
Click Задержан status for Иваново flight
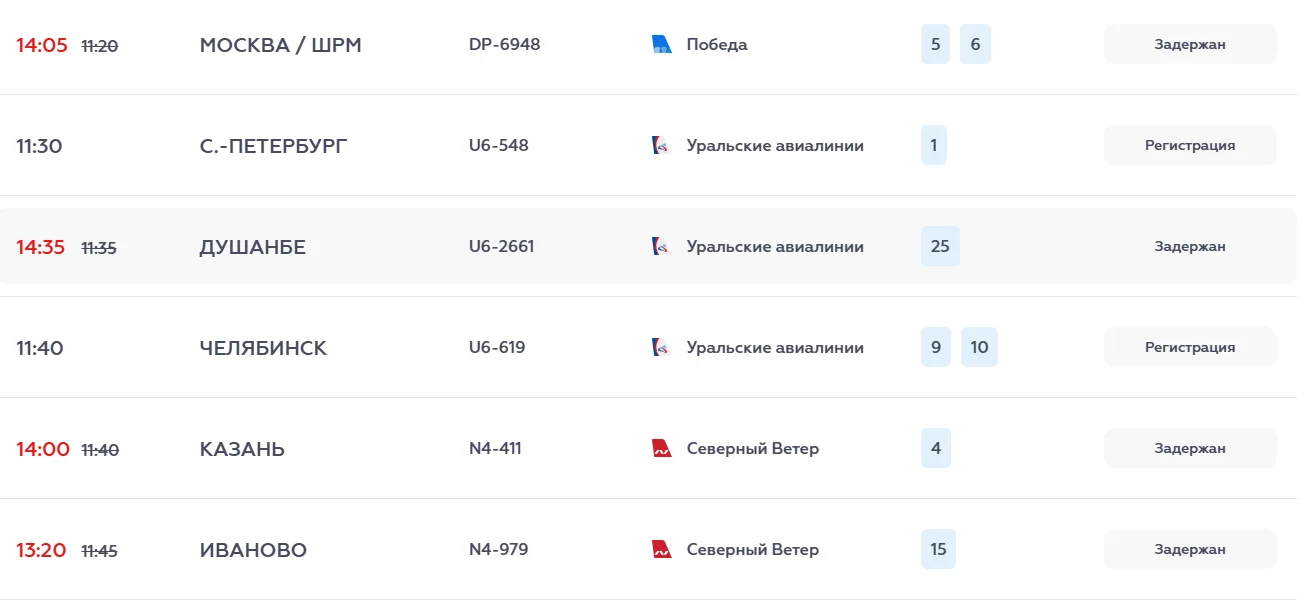coord(1190,549)
